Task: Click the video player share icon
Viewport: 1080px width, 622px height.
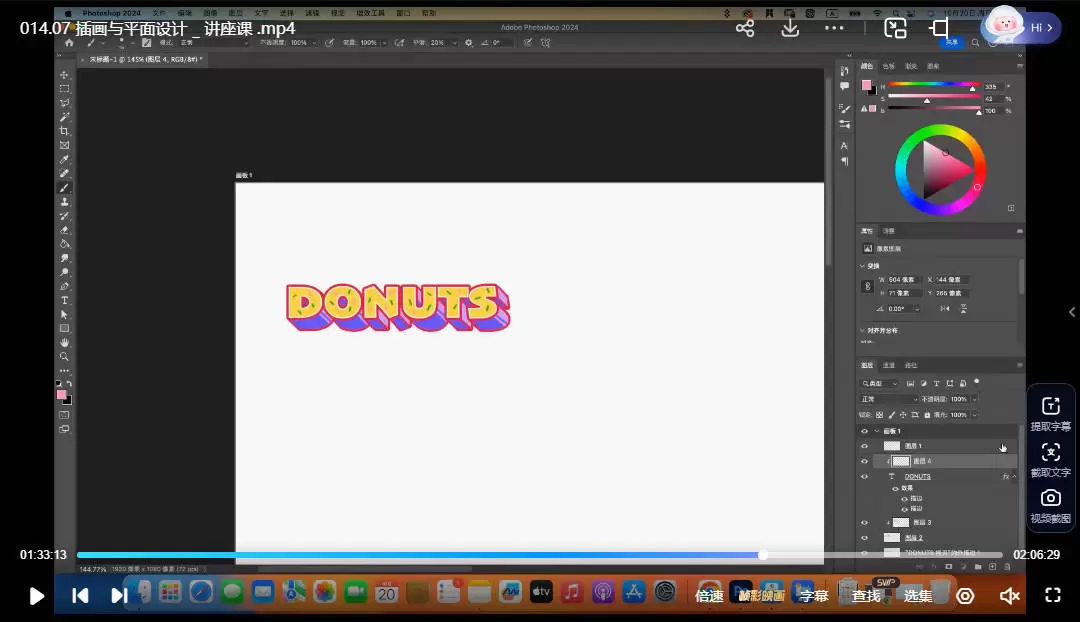Action: click(745, 28)
